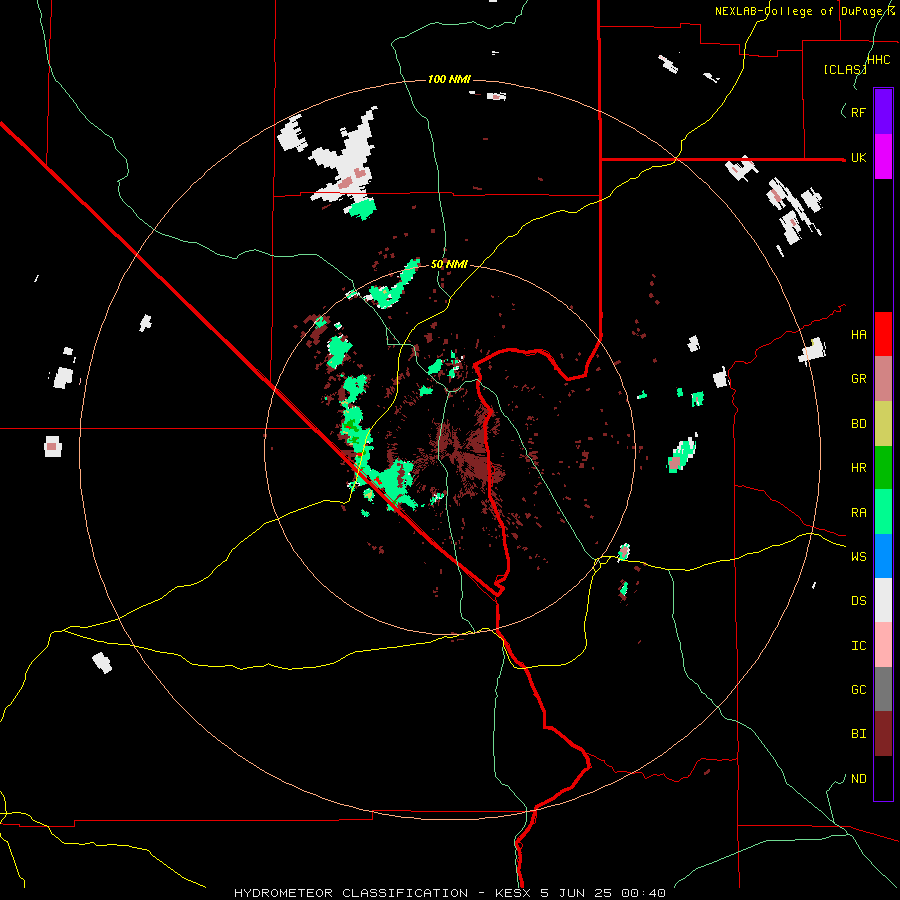This screenshot has width=900, height=900.
Task: Click the "5 JUN 25" date text
Action: (x=576, y=893)
